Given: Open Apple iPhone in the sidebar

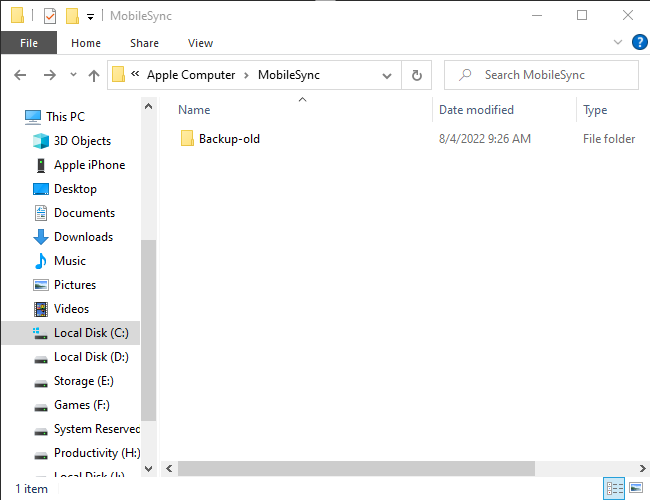Looking at the screenshot, I should [89, 165].
